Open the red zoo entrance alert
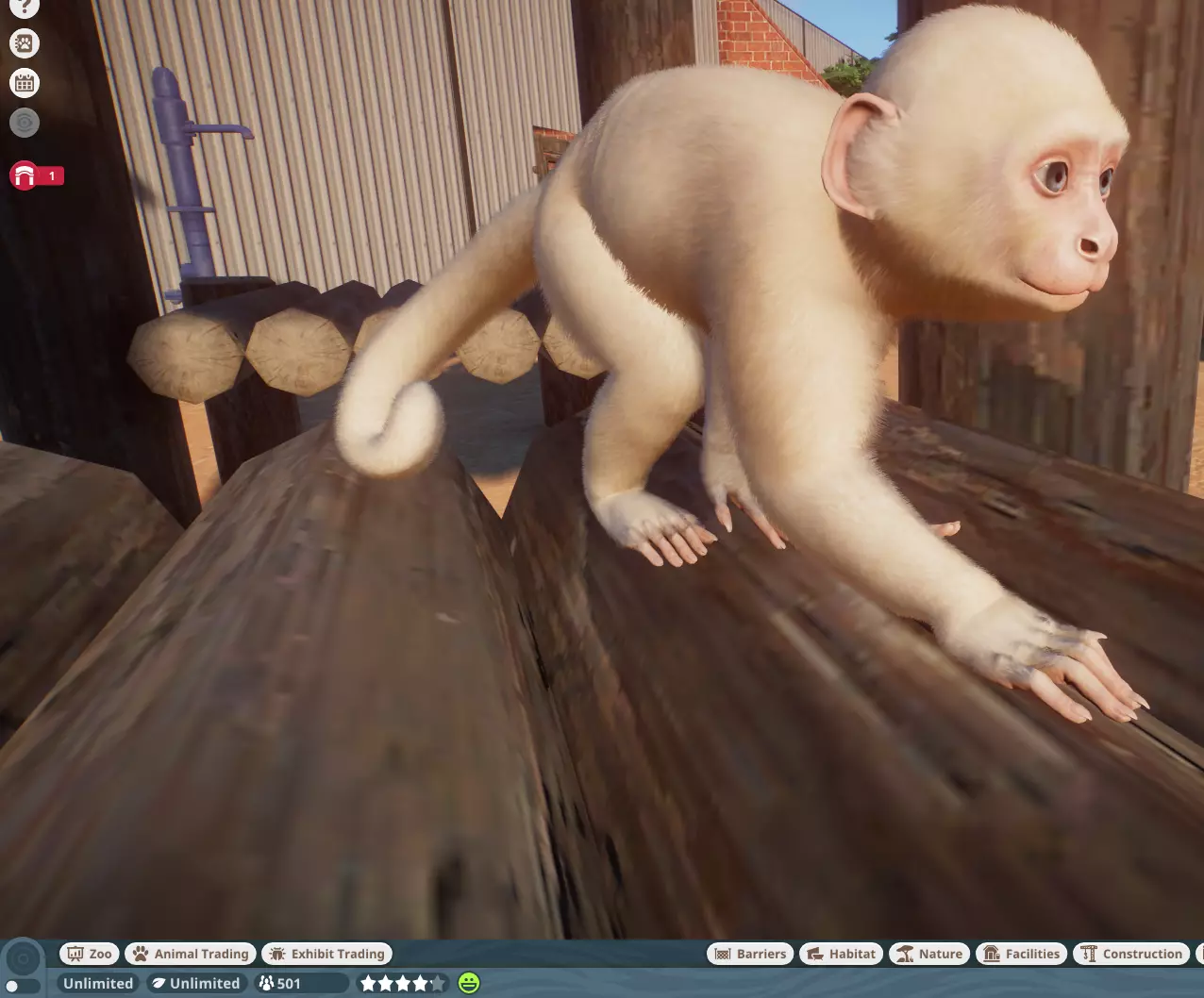This screenshot has width=1204, height=998. point(25,175)
